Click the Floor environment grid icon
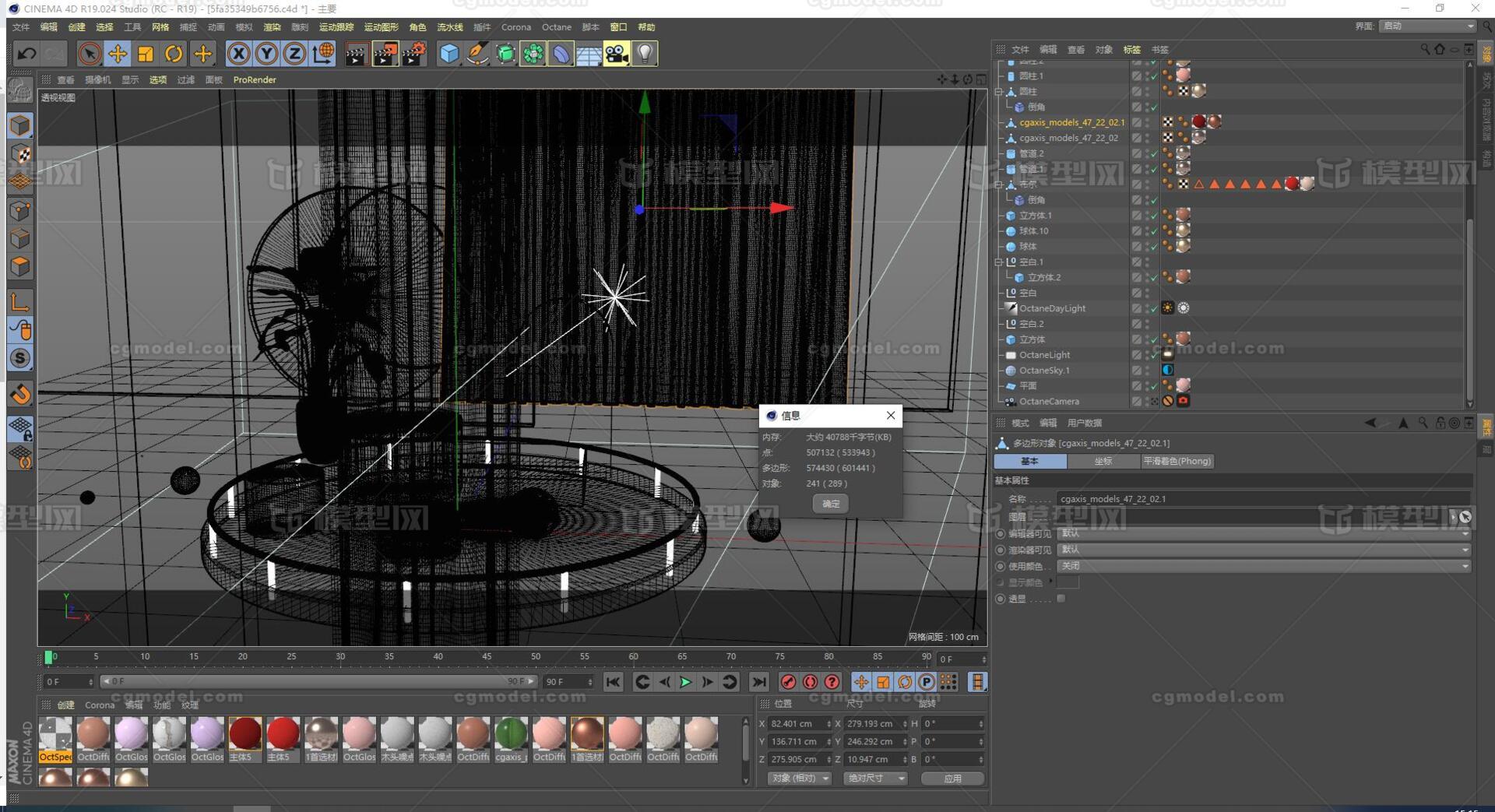This screenshot has height=812, width=1495. [589, 54]
